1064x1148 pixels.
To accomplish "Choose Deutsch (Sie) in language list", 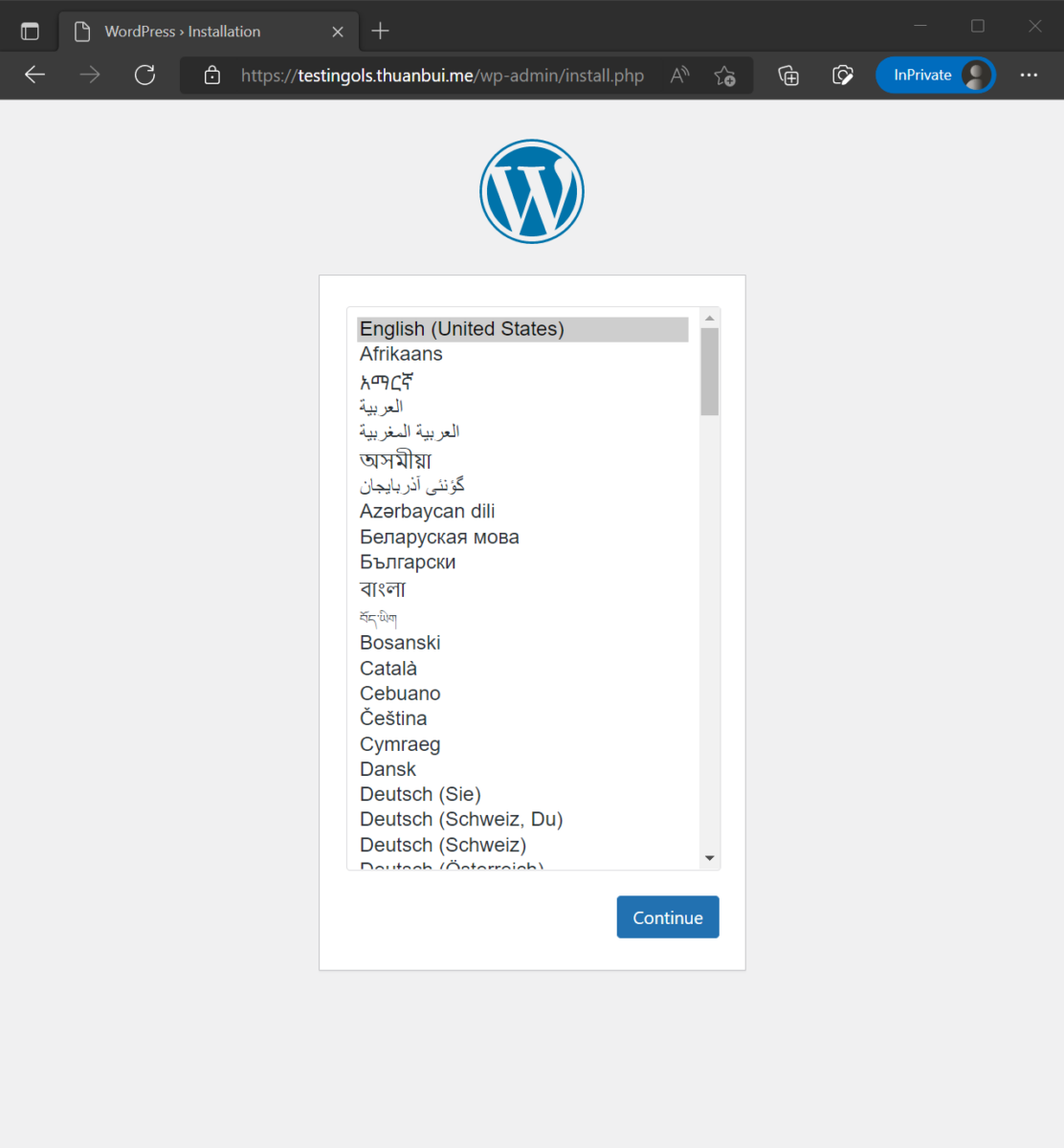I will pos(420,794).
